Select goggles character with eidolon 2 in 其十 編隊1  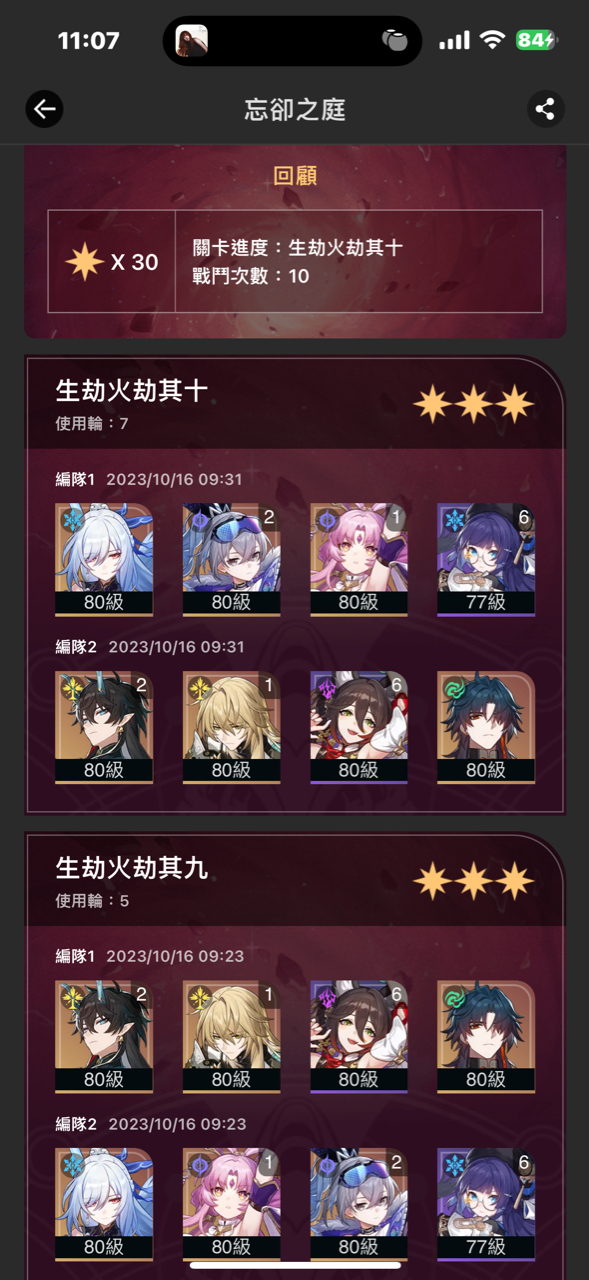coord(231,560)
